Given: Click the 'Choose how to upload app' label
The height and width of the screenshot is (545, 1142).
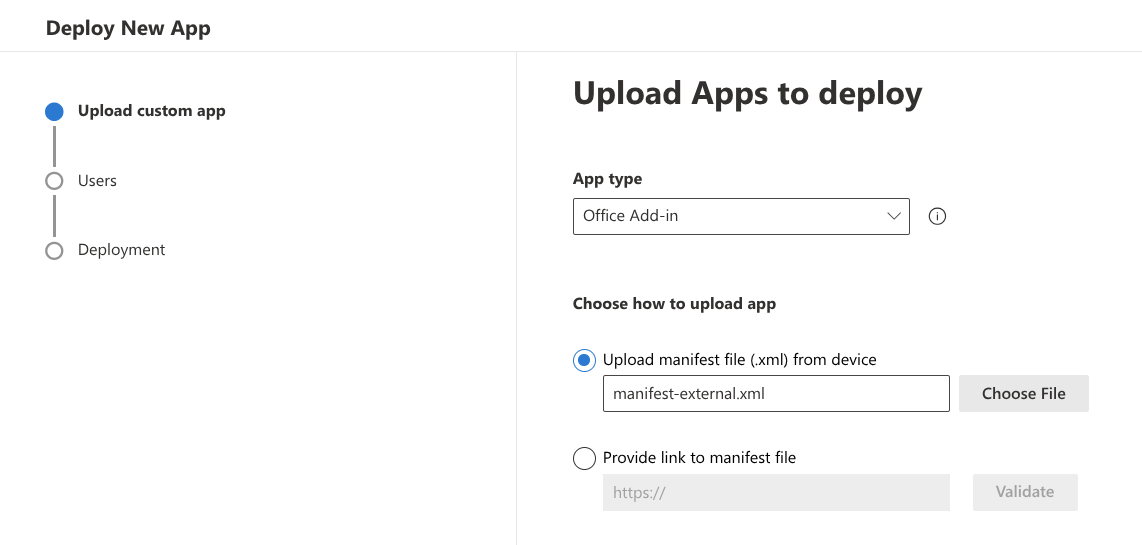Looking at the screenshot, I should tap(674, 304).
